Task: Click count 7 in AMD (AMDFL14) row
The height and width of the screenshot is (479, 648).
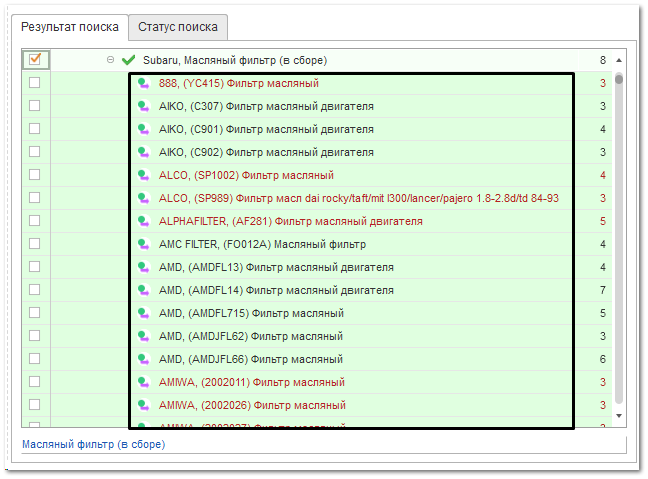Action: (x=603, y=290)
